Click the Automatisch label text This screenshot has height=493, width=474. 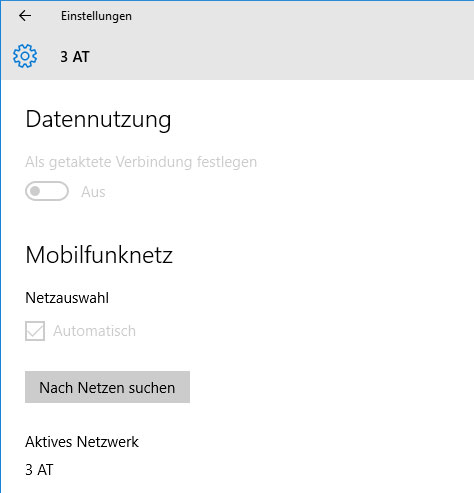coord(94,331)
